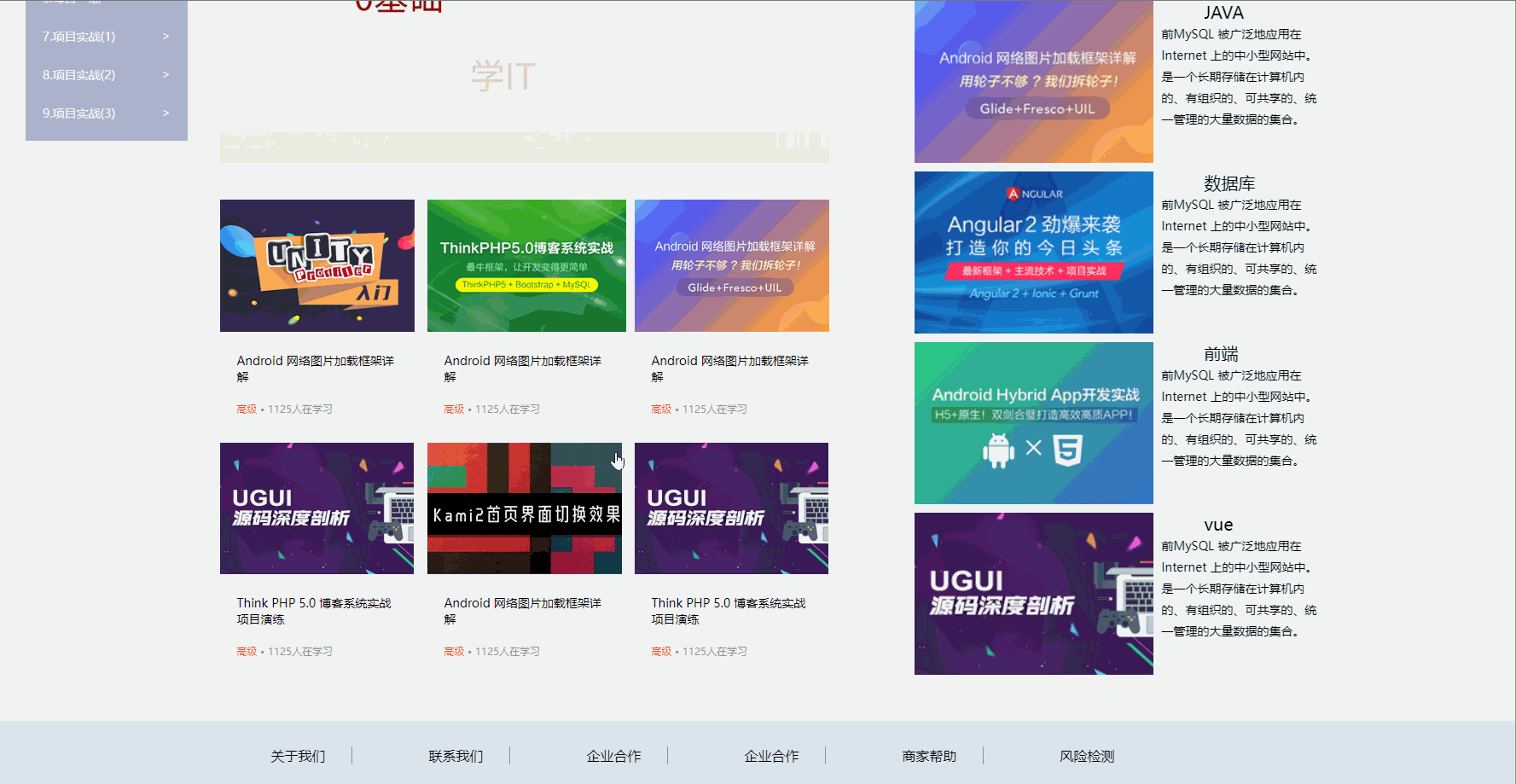Expand the arrow beside 7.项目实战(1)
The height and width of the screenshot is (784, 1516).
166,37
